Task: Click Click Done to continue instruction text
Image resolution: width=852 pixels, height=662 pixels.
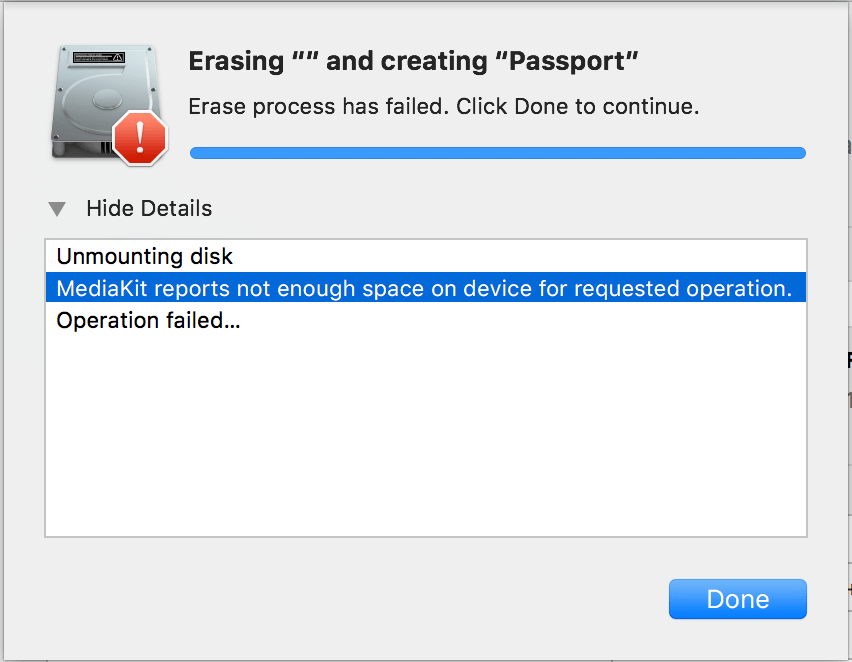Action: (578, 107)
